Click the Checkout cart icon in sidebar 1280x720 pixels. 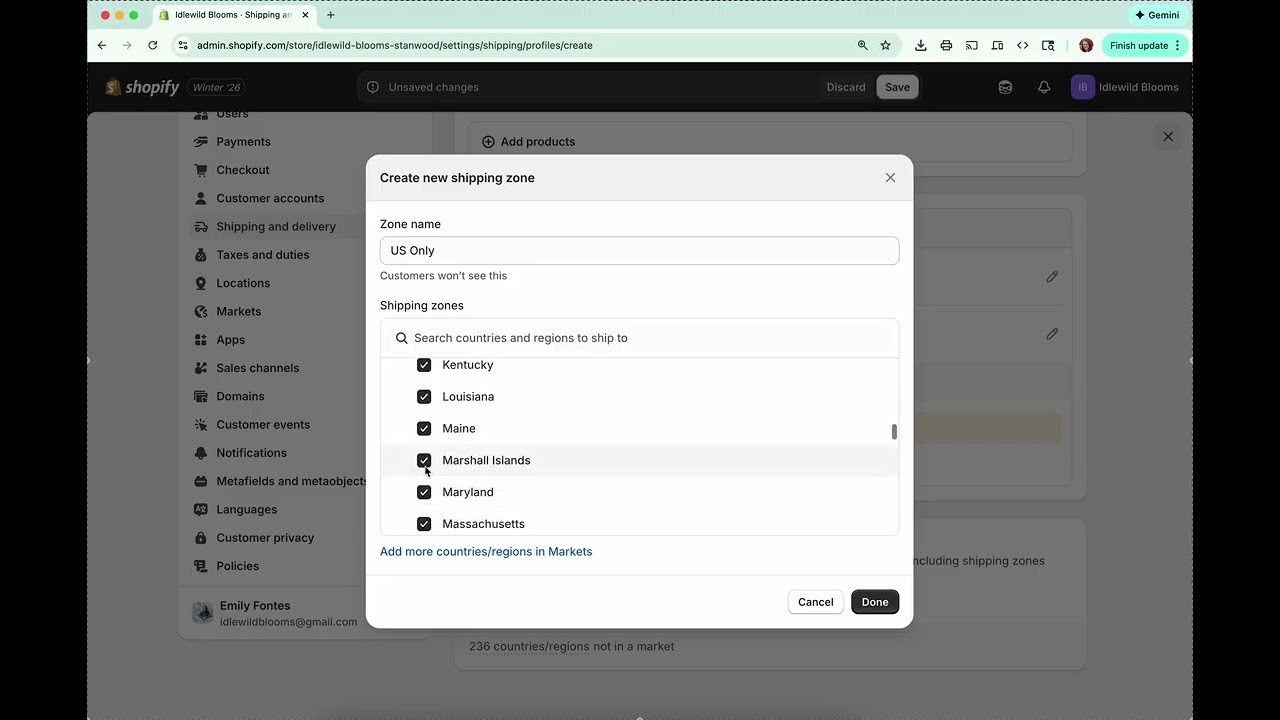click(201, 170)
